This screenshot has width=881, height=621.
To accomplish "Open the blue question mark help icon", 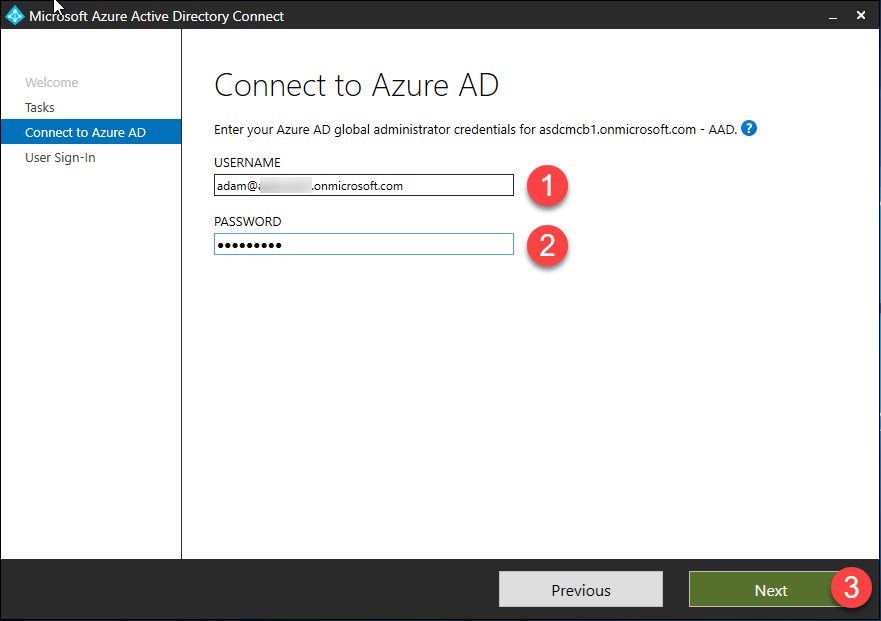I will point(748,129).
